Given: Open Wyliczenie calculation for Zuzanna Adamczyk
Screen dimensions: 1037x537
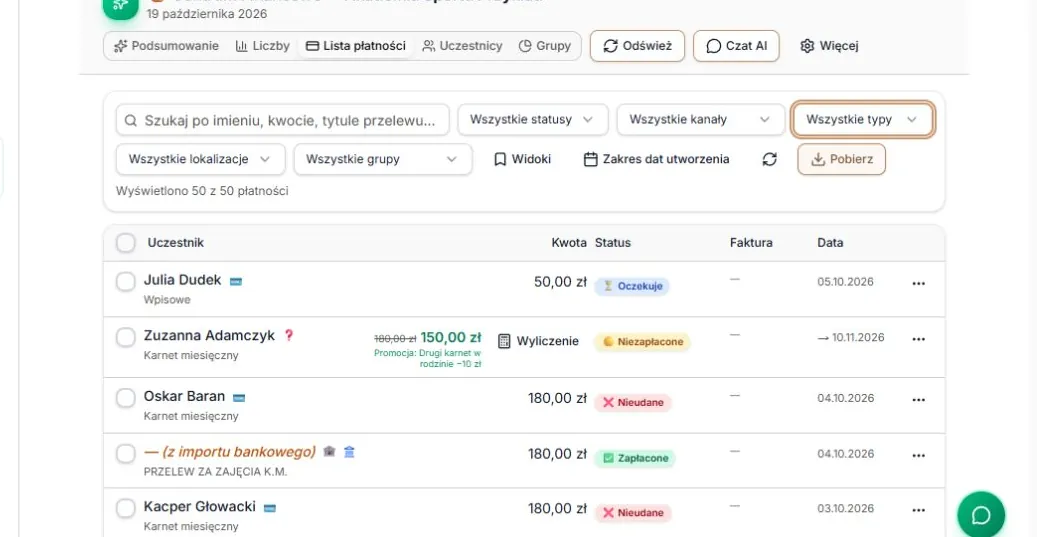Looking at the screenshot, I should click(538, 341).
